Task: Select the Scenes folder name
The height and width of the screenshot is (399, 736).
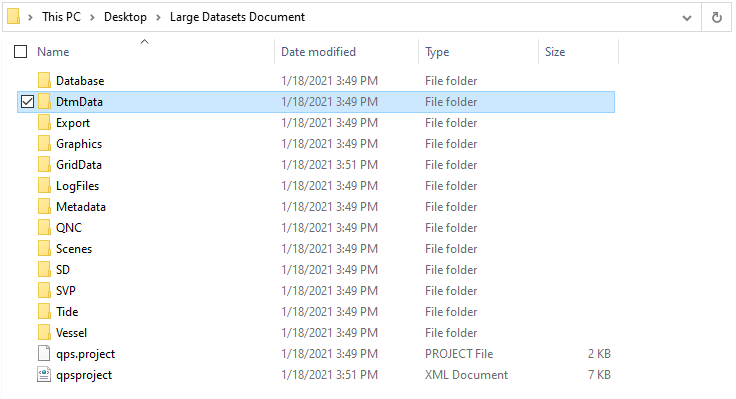Action: [74, 249]
